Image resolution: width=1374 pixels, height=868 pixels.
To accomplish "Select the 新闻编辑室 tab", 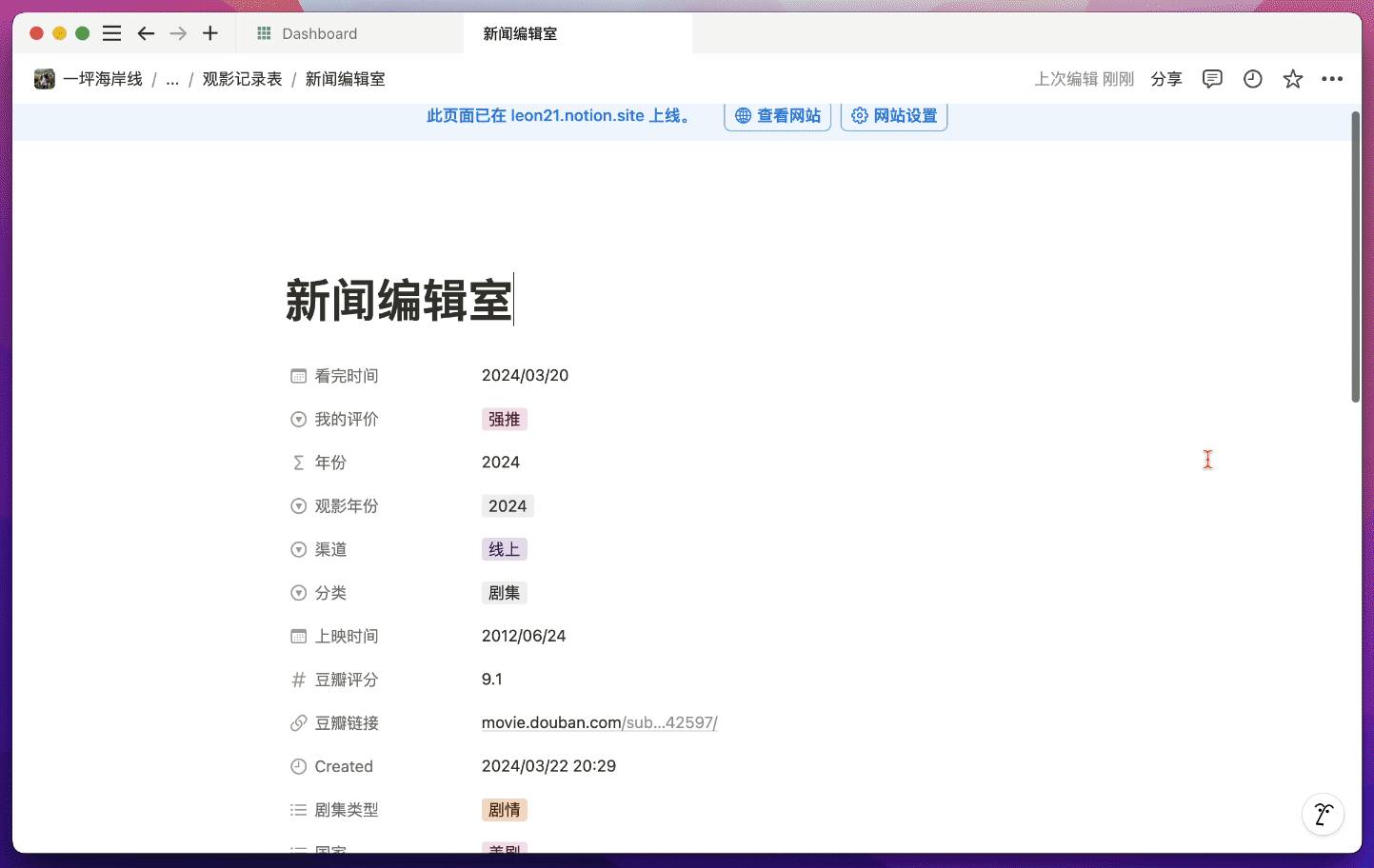I will (x=578, y=33).
